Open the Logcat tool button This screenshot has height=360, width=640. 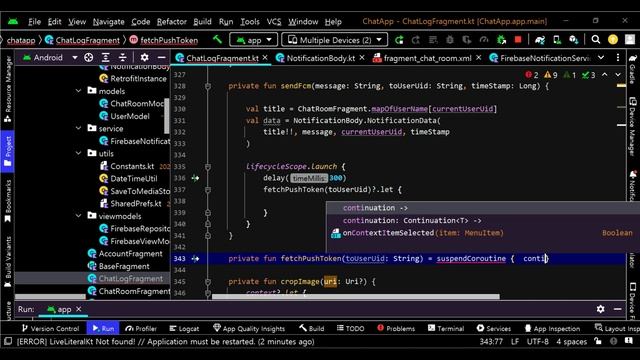click(184, 328)
